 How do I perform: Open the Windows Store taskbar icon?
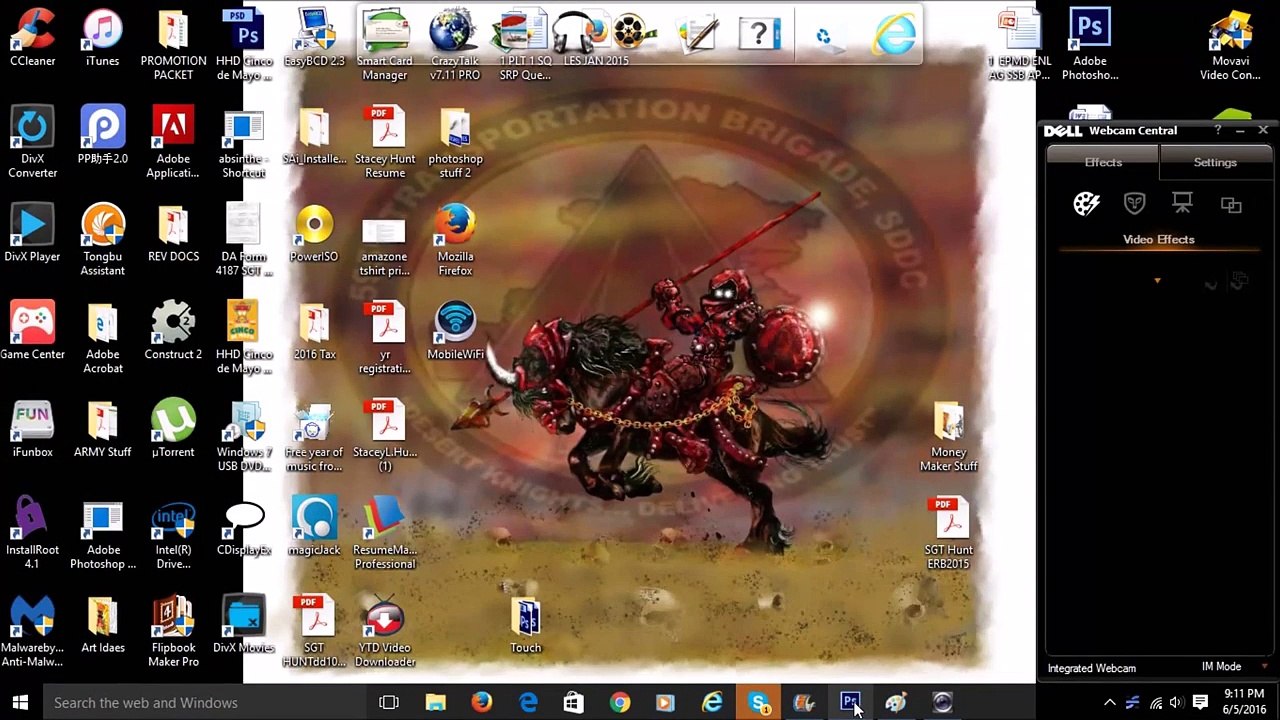573,702
